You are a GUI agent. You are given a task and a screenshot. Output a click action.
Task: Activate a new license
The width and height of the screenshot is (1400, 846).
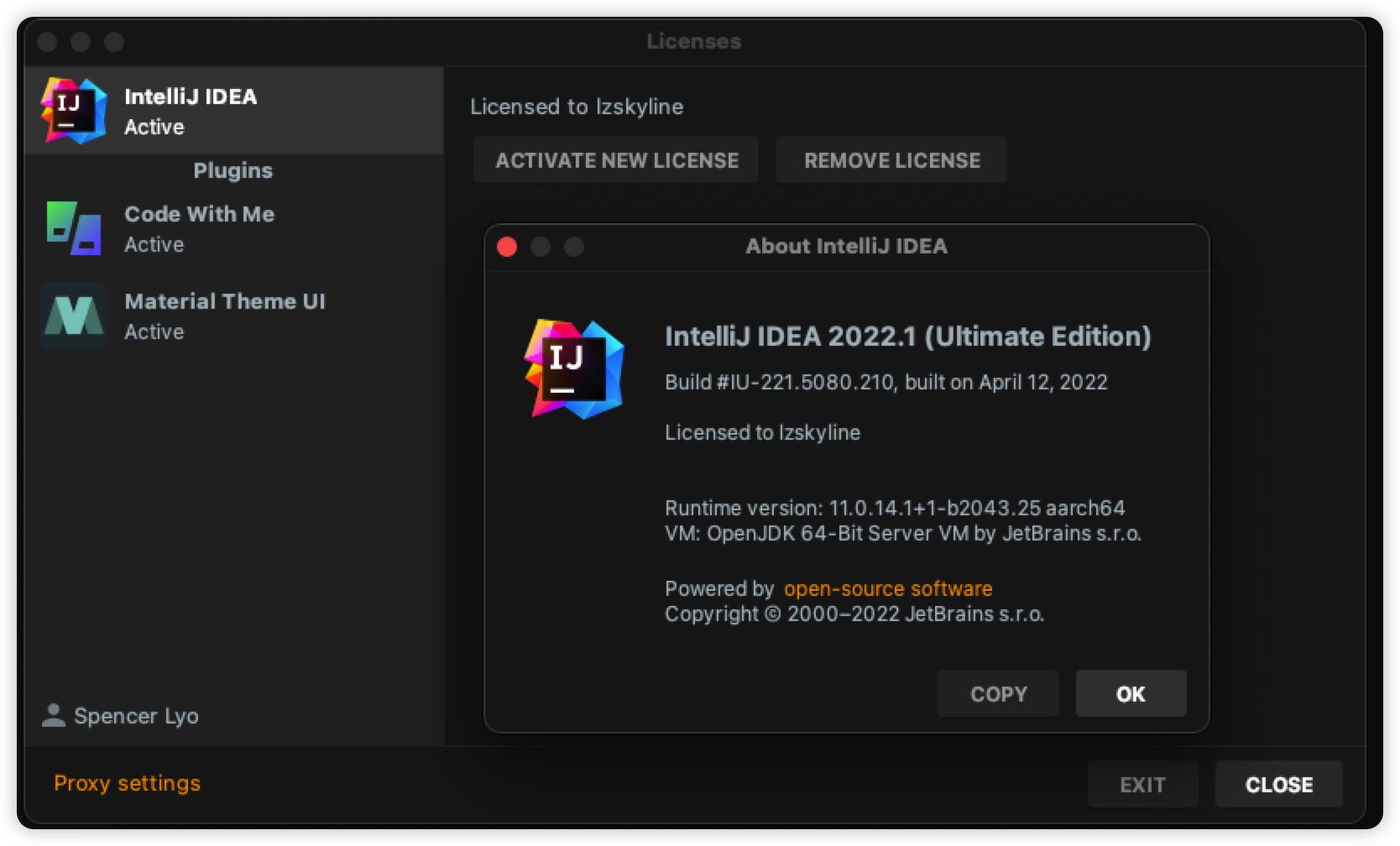point(616,160)
